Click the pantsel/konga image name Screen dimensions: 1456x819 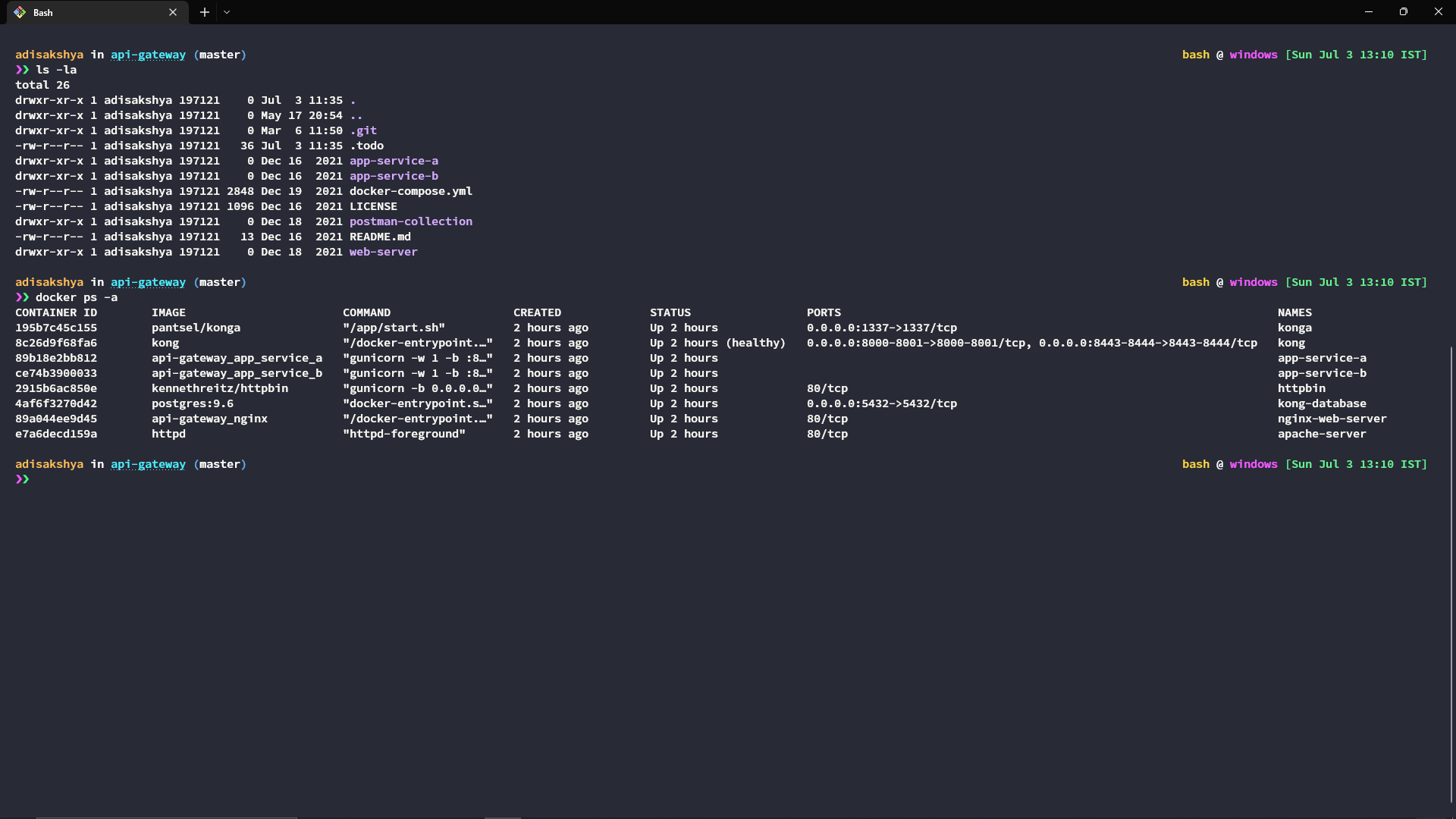(196, 328)
